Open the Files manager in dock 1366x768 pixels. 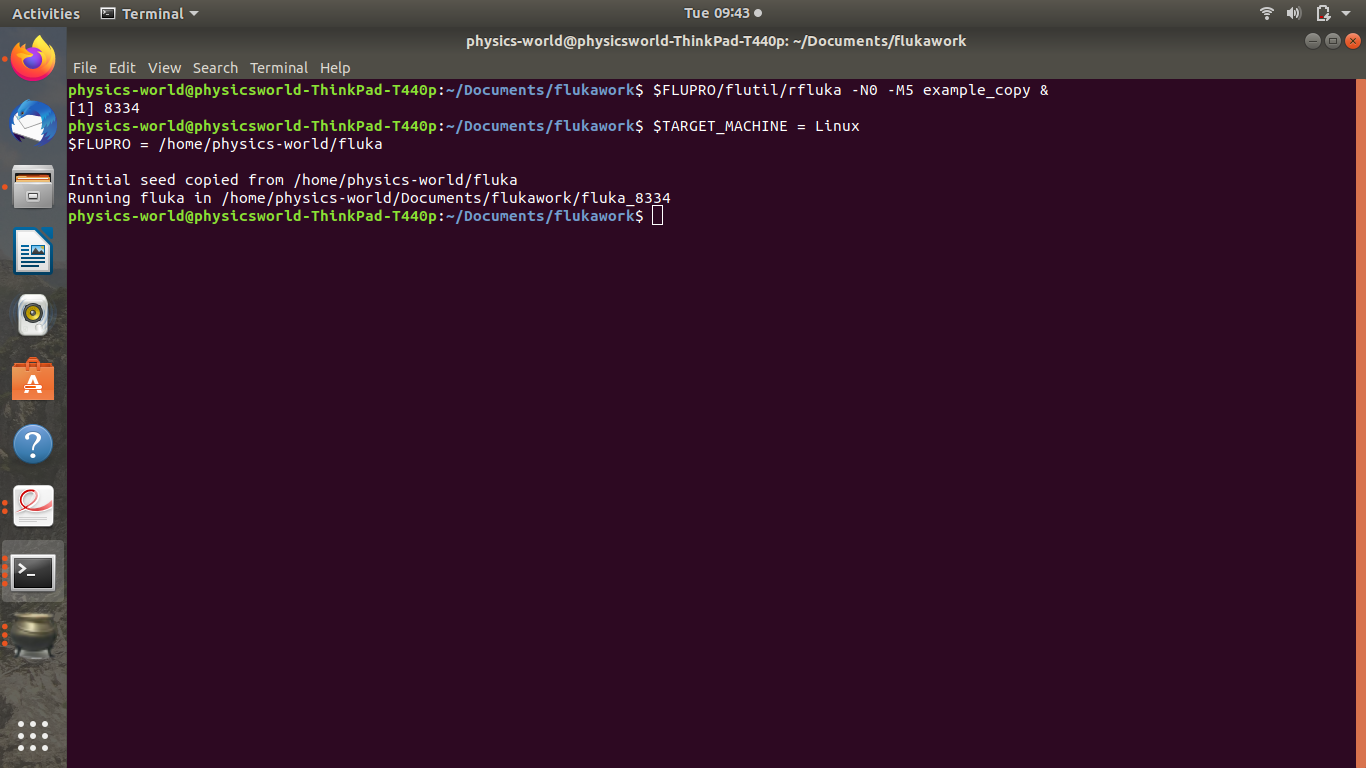(x=33, y=187)
